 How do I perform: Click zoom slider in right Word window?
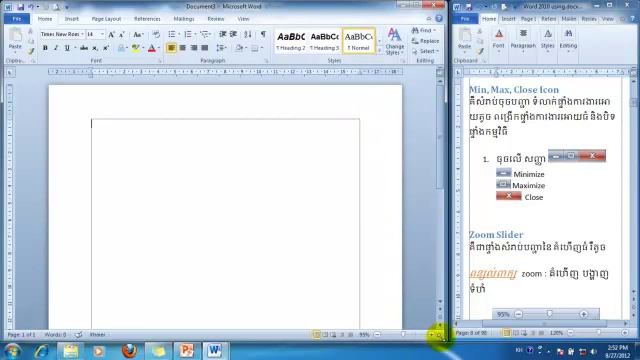coord(598,333)
